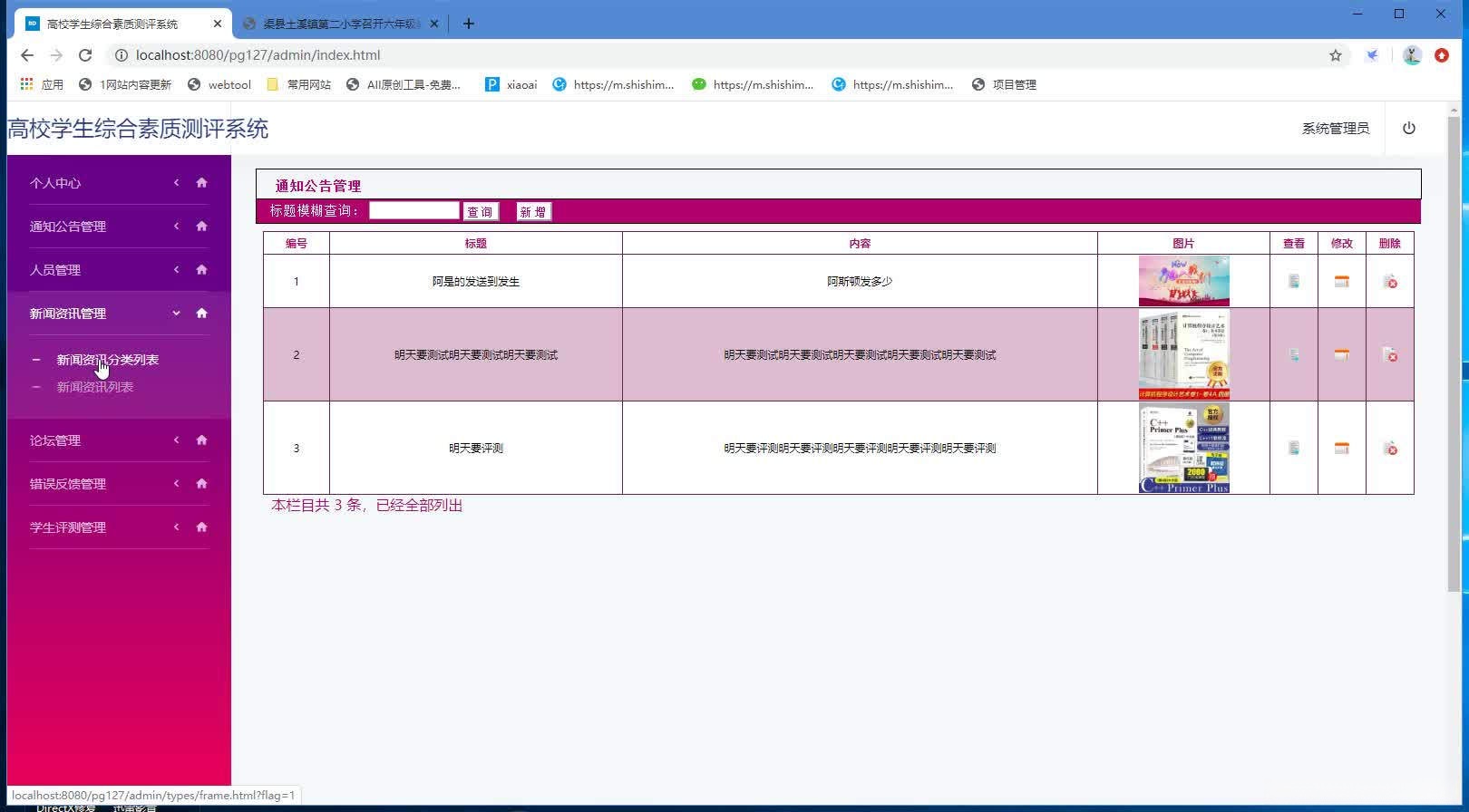Expand the 人员管理 menu chevron

177,269
